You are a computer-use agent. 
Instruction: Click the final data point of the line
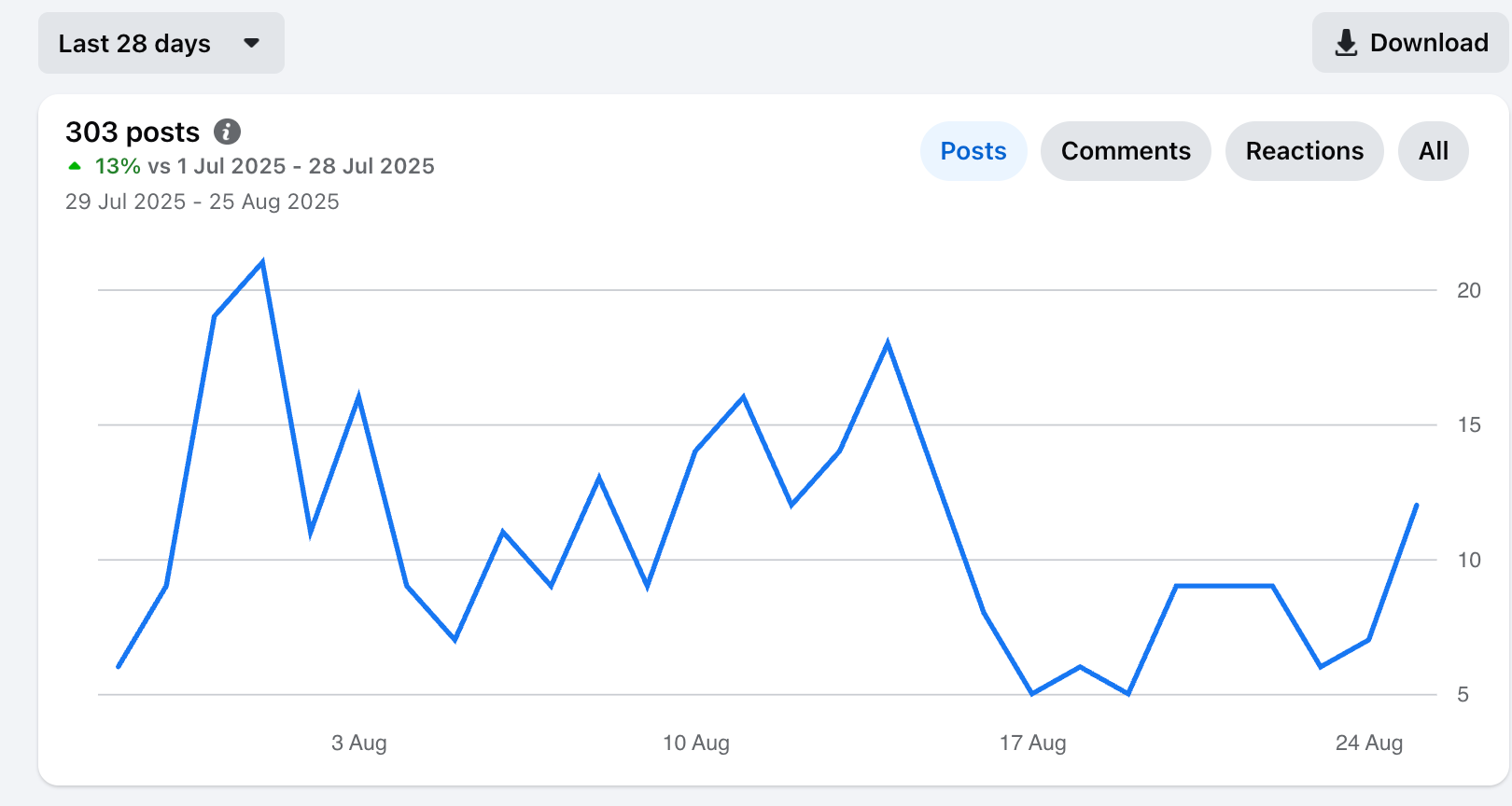[1416, 506]
